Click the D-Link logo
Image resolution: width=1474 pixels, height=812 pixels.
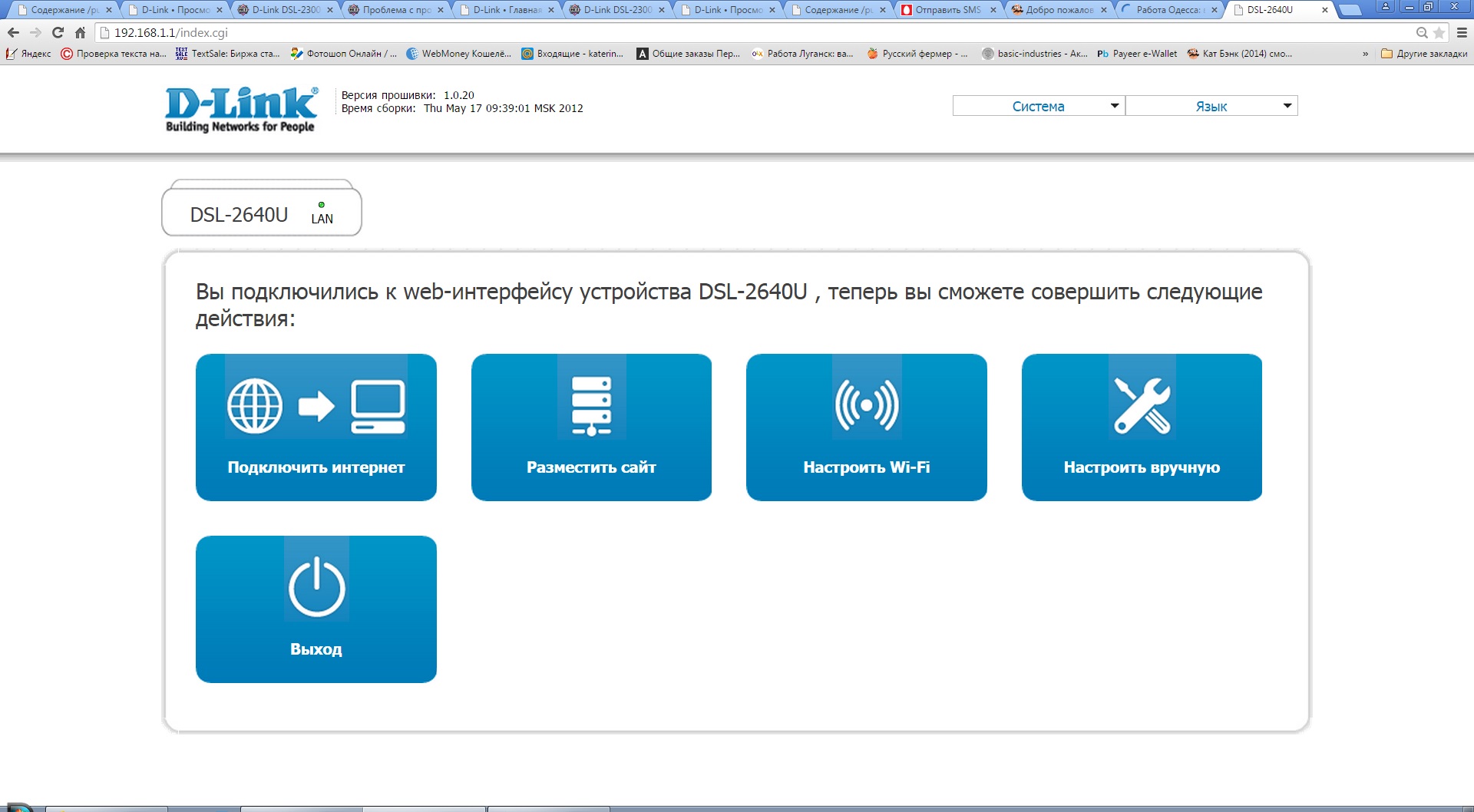point(240,109)
